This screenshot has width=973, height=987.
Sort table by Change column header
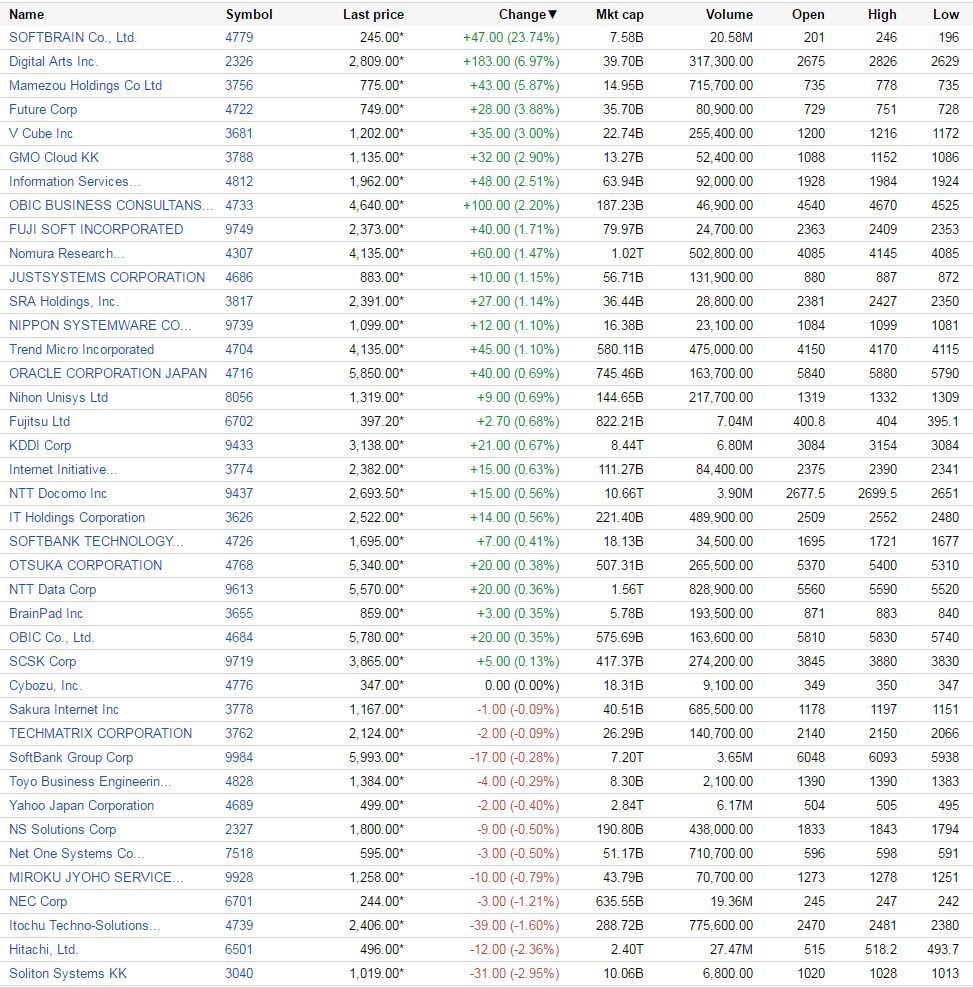pyautogui.click(x=527, y=14)
